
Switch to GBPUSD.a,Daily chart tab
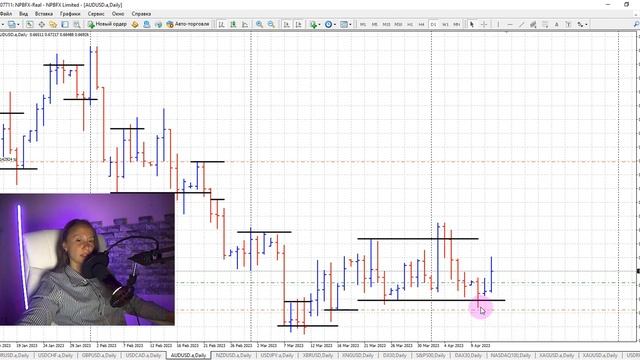tap(99, 356)
